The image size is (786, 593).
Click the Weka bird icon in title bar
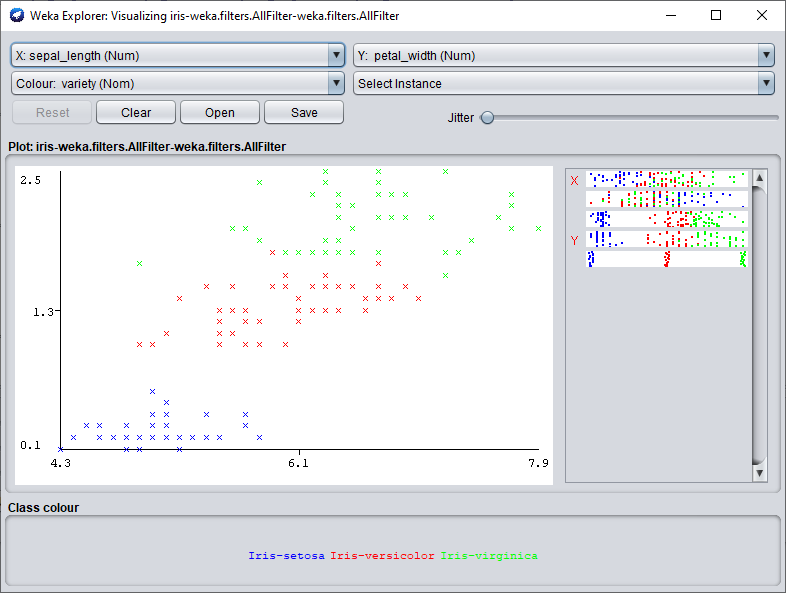tap(17, 16)
